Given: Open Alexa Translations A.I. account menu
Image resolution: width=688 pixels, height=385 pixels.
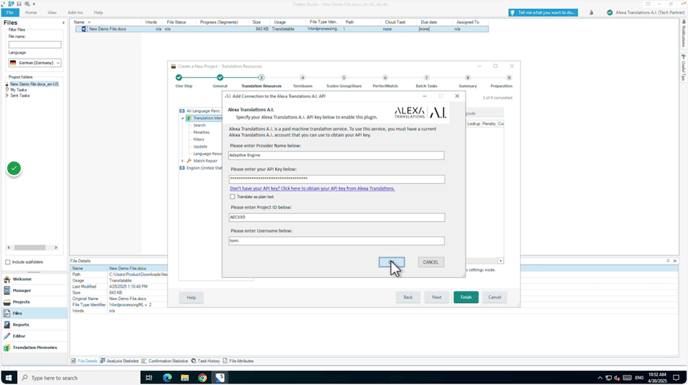Looking at the screenshot, I should coord(645,13).
